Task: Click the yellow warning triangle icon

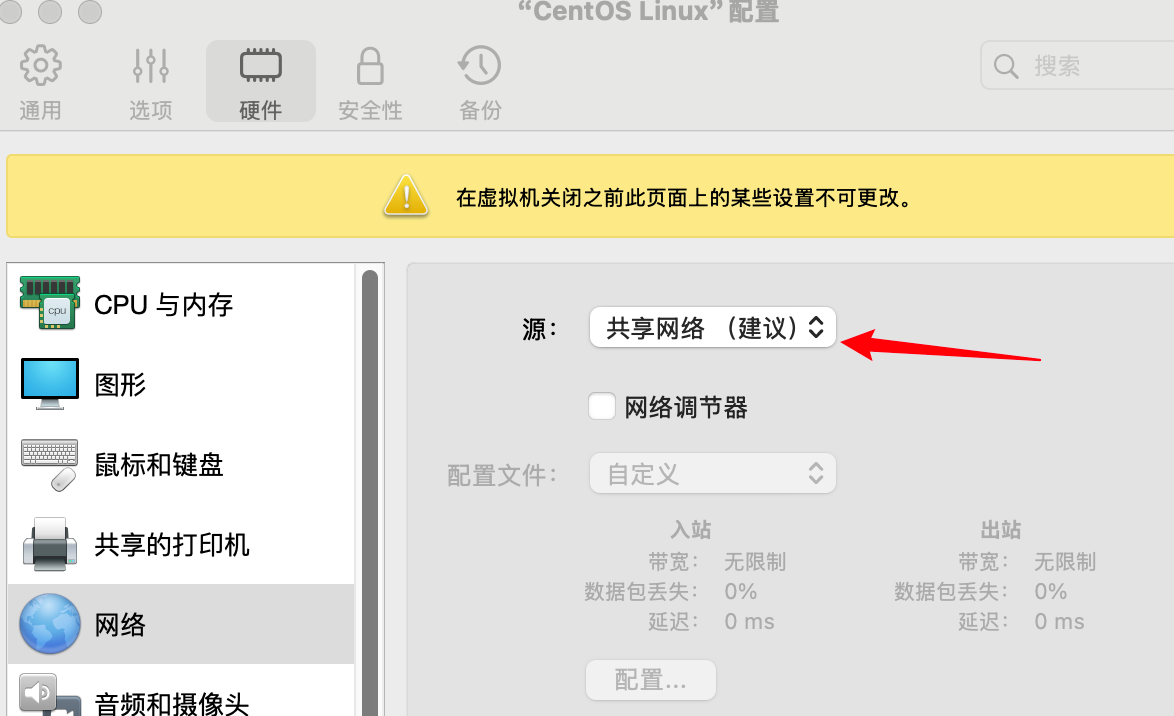Action: pos(406,196)
